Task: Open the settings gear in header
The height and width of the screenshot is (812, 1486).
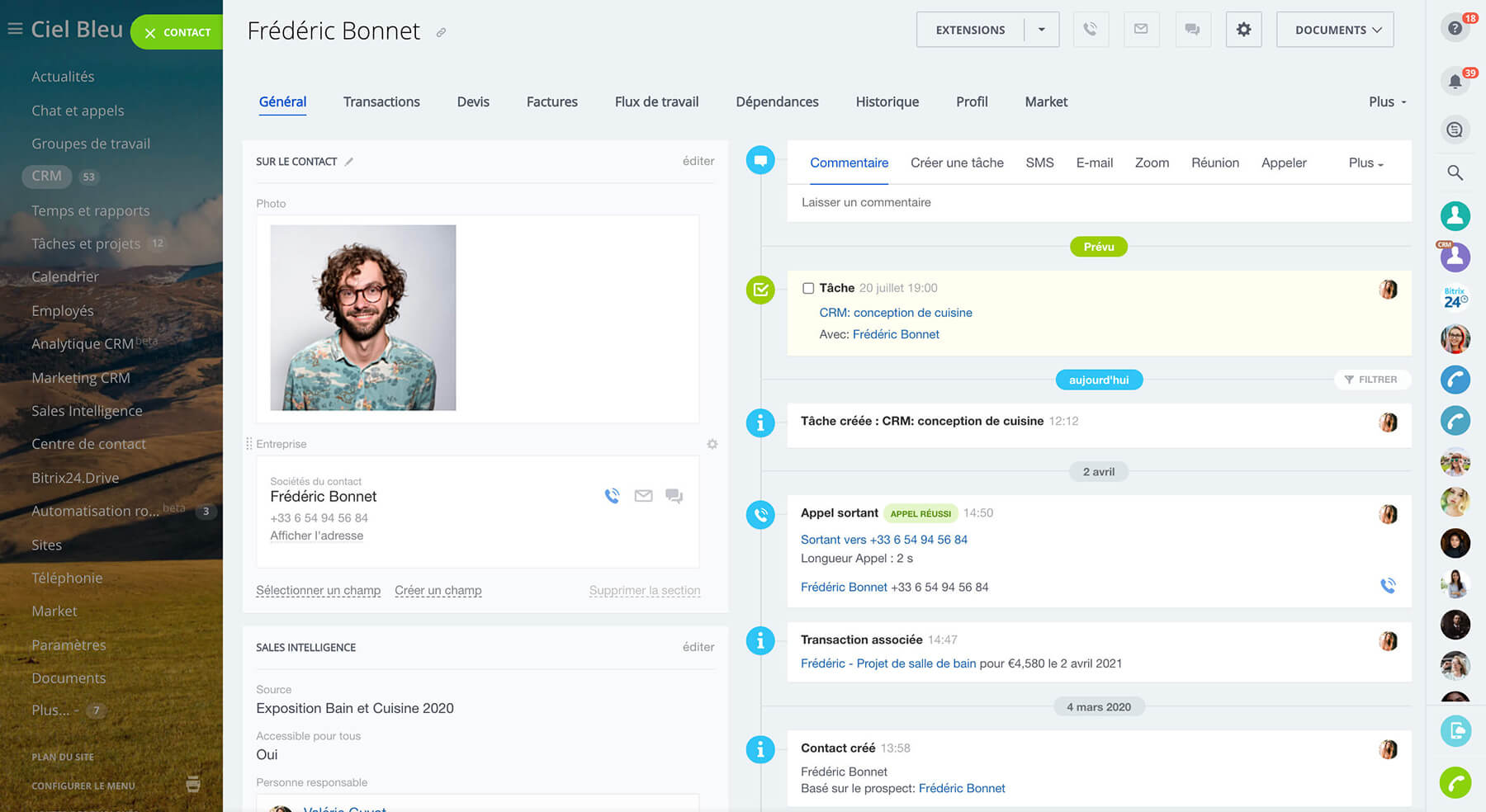Action: 1243,30
